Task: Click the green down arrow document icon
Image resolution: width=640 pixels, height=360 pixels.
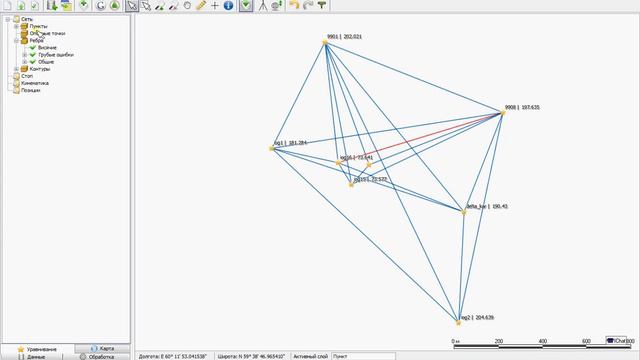Action: (84, 5)
